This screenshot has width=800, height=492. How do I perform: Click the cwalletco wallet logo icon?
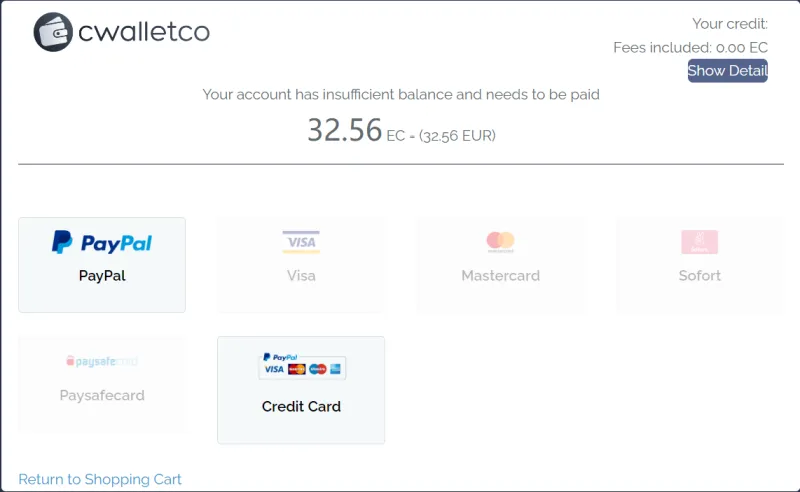click(x=54, y=32)
